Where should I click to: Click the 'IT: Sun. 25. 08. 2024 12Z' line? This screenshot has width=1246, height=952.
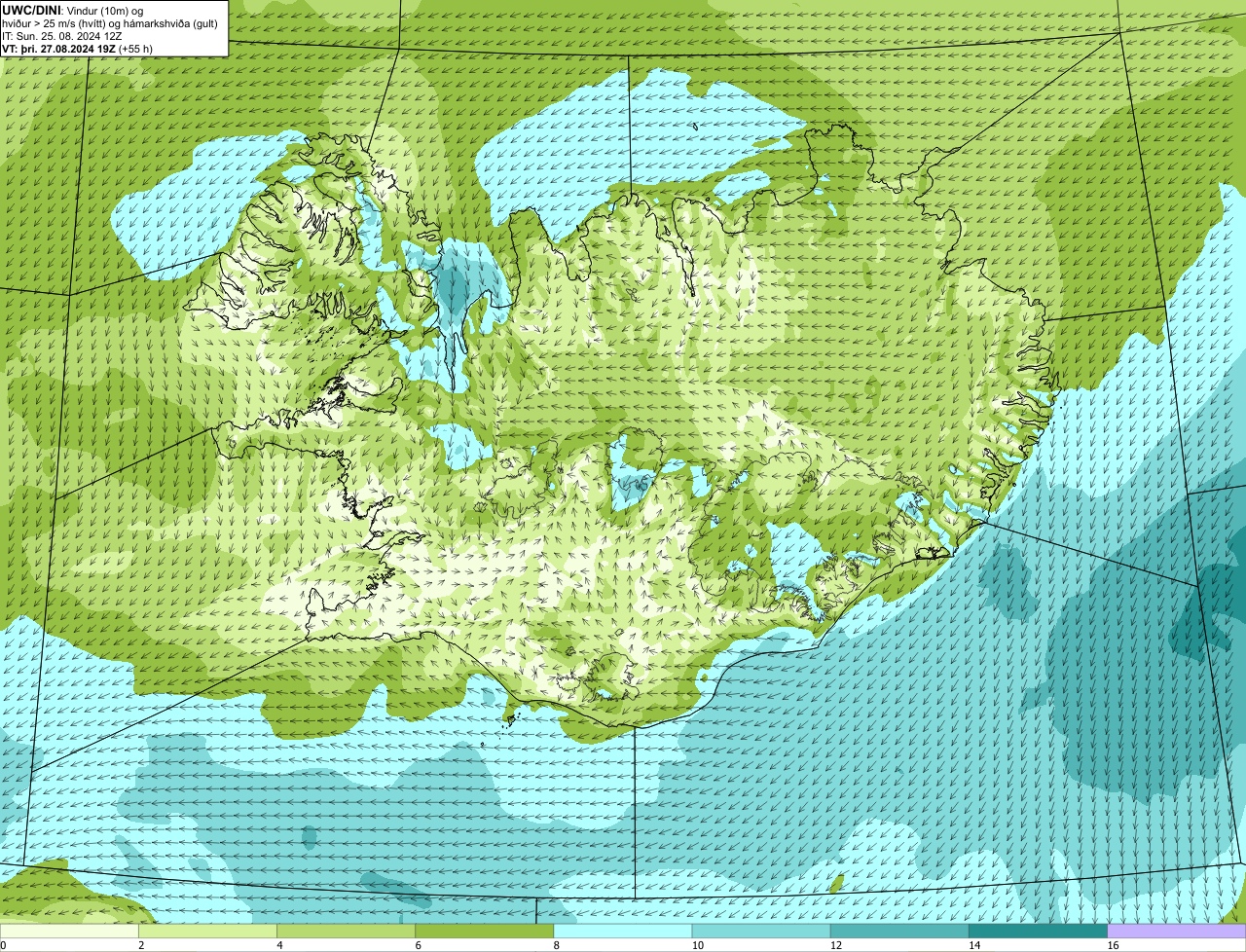[x=62, y=36]
